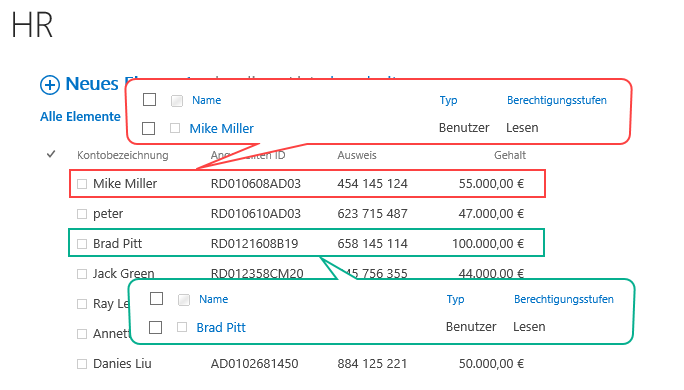The image size is (684, 390).
Task: Click the Typ header in the red callout
Action: pos(448,100)
